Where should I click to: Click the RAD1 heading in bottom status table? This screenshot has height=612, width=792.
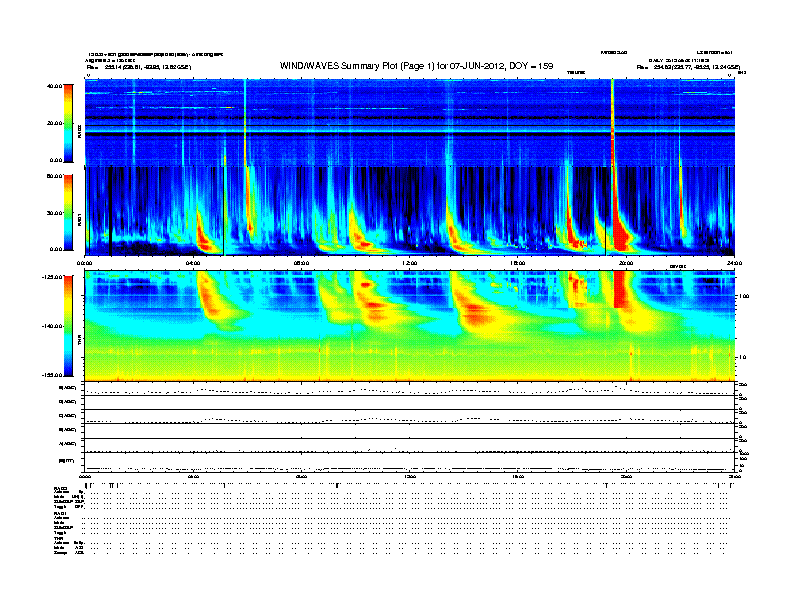(x=60, y=514)
